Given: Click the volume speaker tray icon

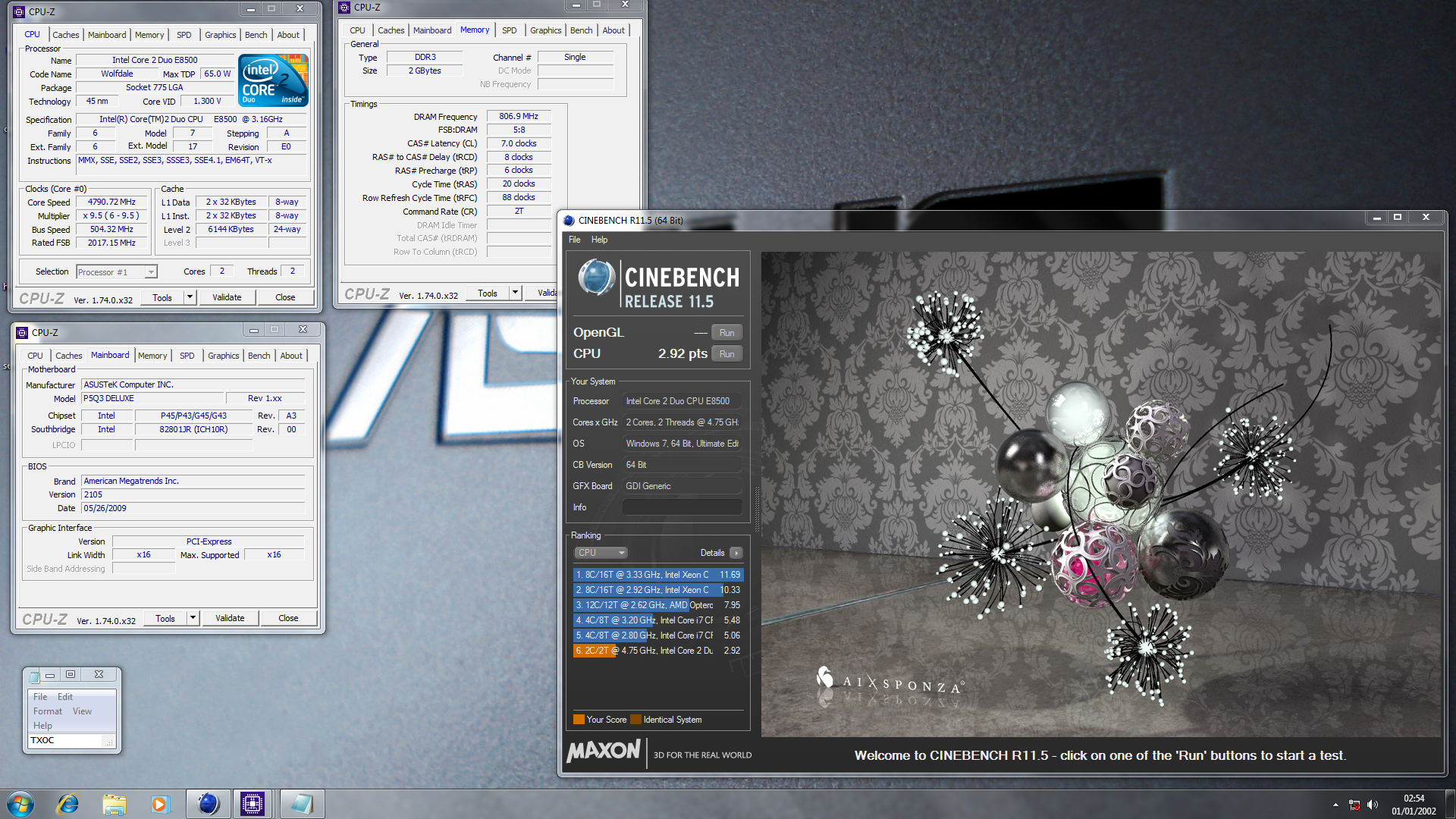Looking at the screenshot, I should [x=1372, y=805].
